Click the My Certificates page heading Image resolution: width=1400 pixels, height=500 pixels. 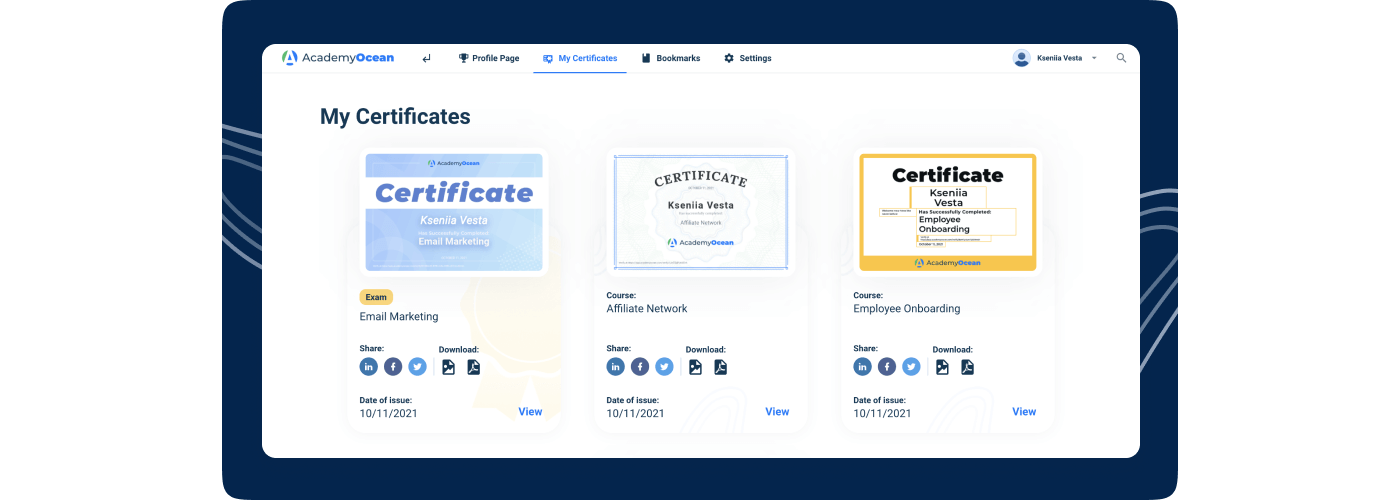point(395,116)
